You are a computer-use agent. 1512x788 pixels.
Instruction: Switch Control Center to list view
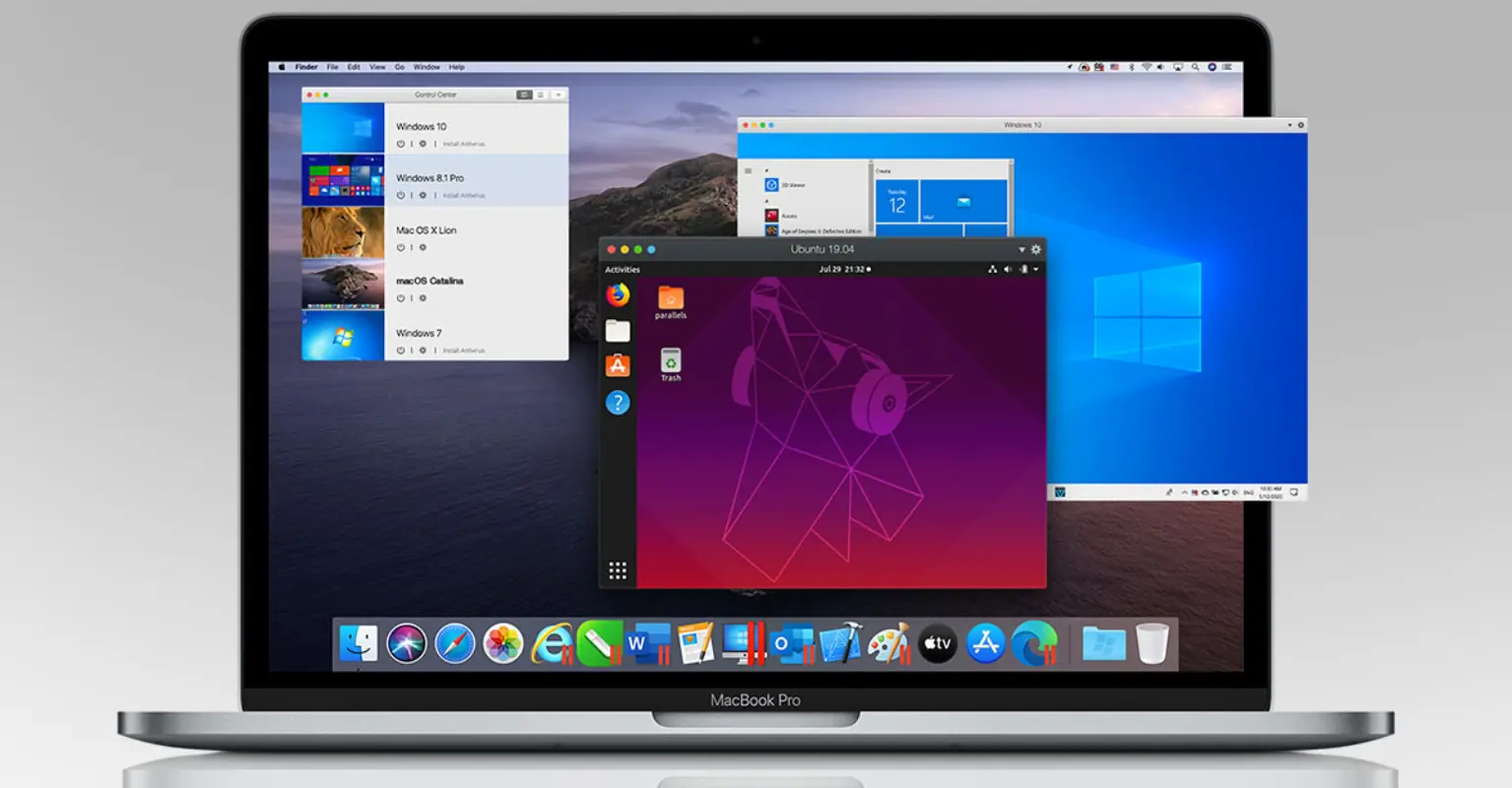(x=539, y=95)
